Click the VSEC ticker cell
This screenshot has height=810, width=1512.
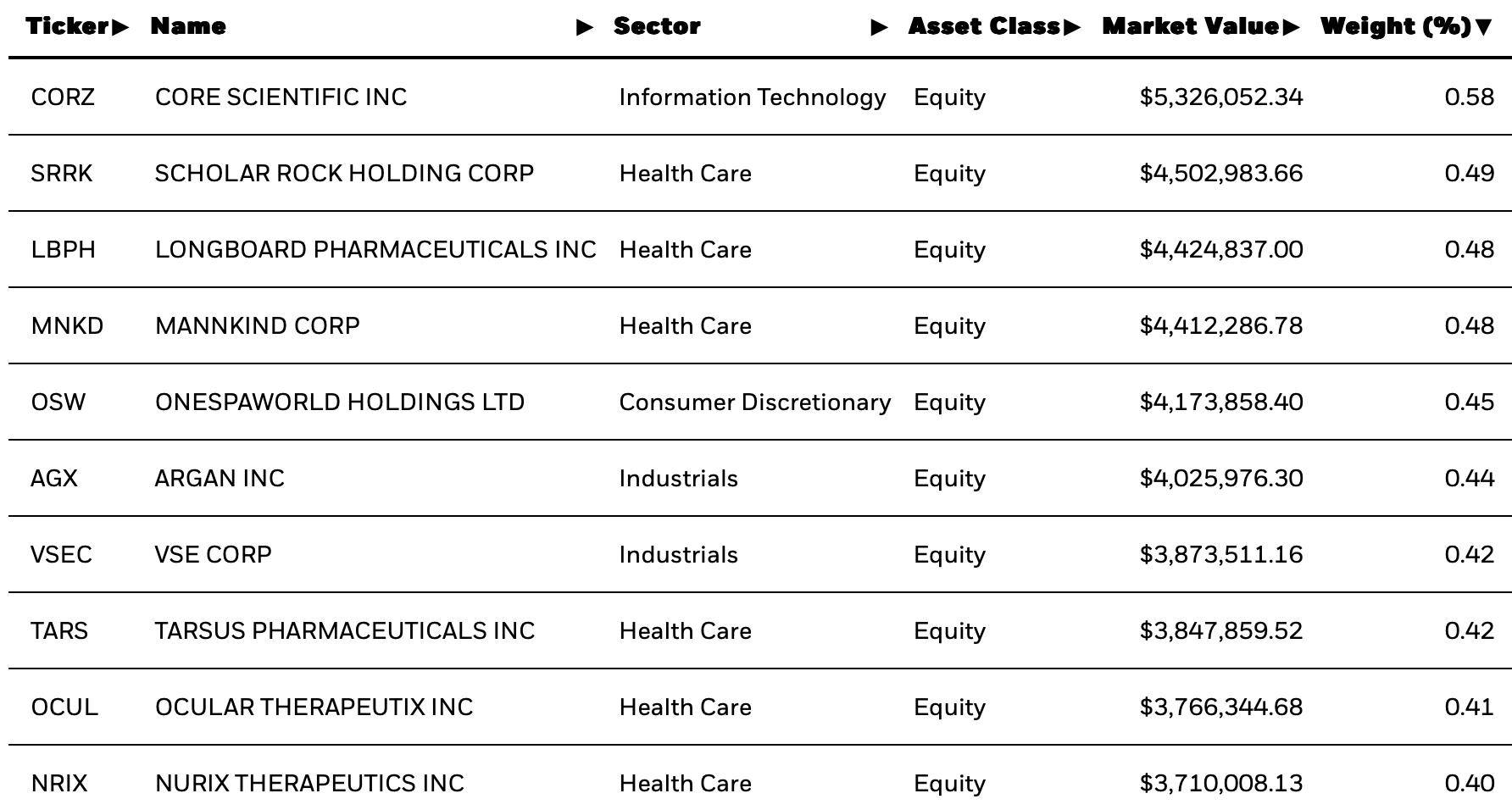point(61,554)
